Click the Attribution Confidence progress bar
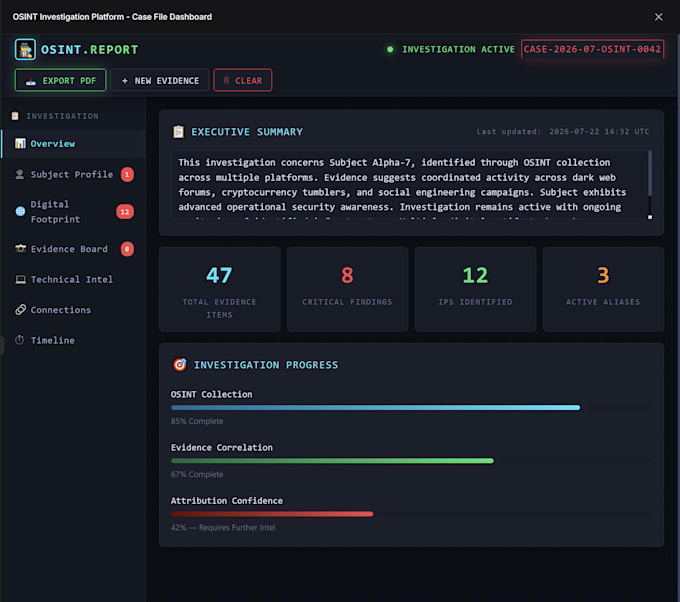 pos(411,514)
